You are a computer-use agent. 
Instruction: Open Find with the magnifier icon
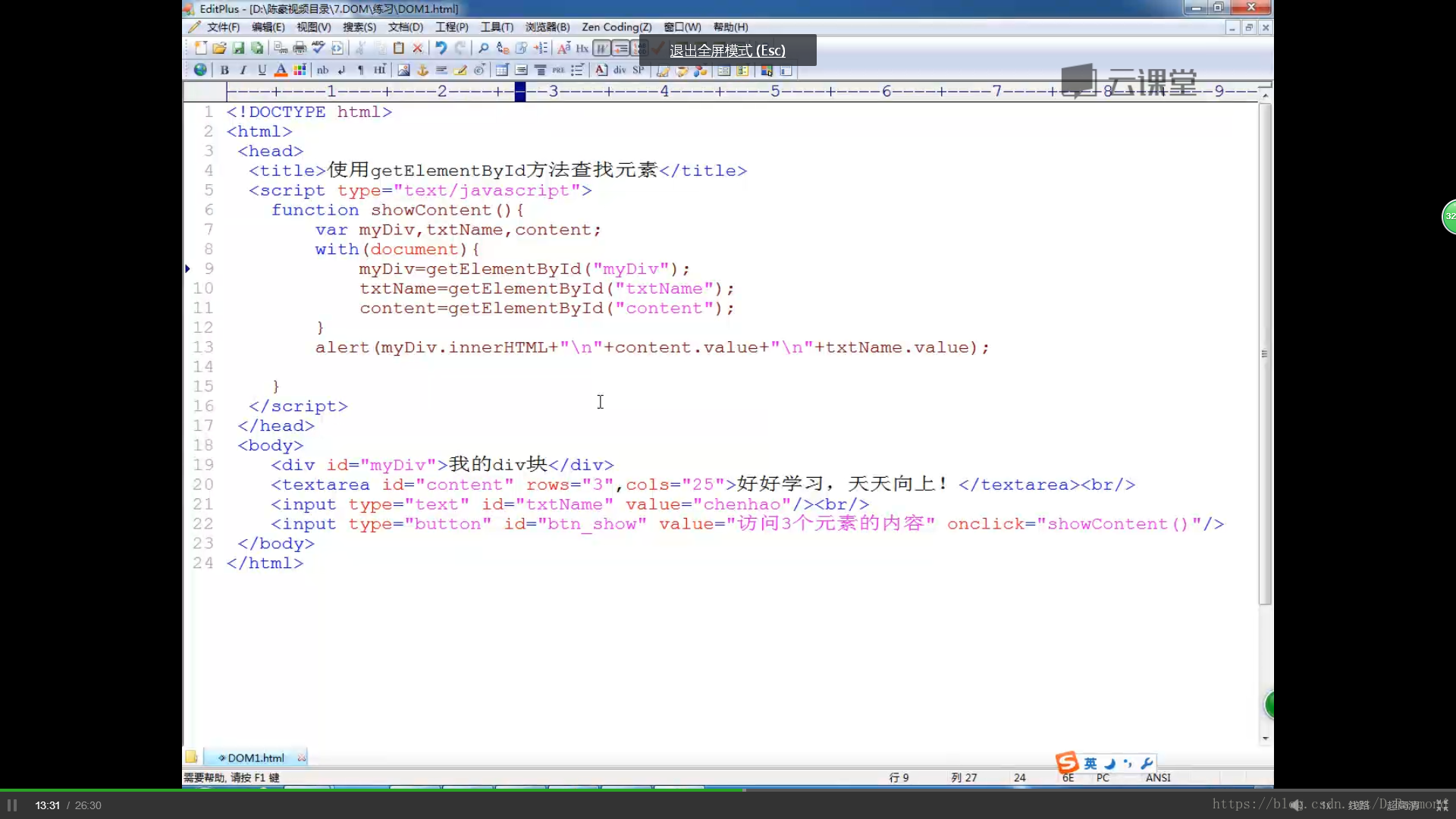coord(483,48)
